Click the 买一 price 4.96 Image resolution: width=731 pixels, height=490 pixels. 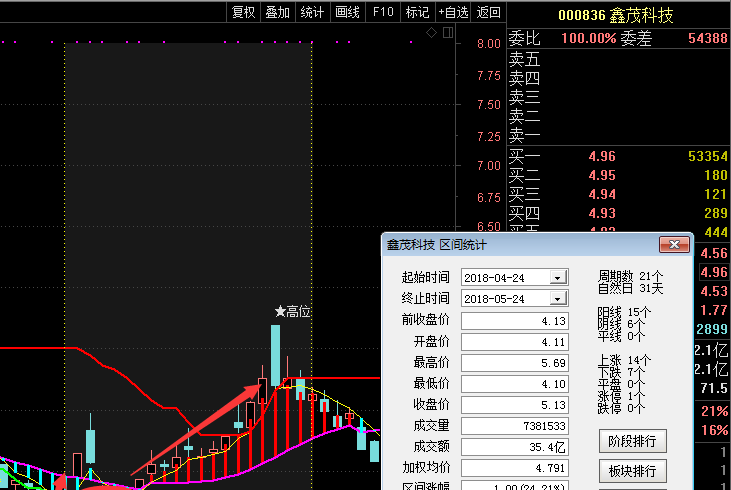(x=602, y=156)
